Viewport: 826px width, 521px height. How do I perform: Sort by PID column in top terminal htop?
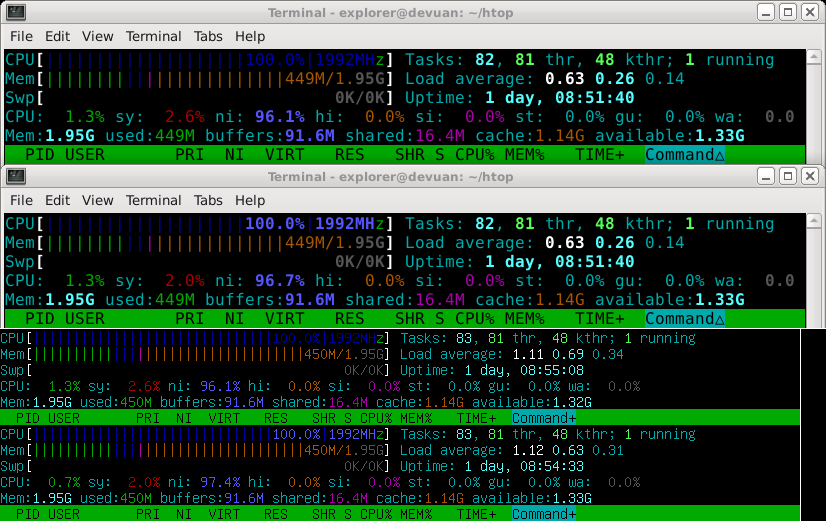coord(40,155)
